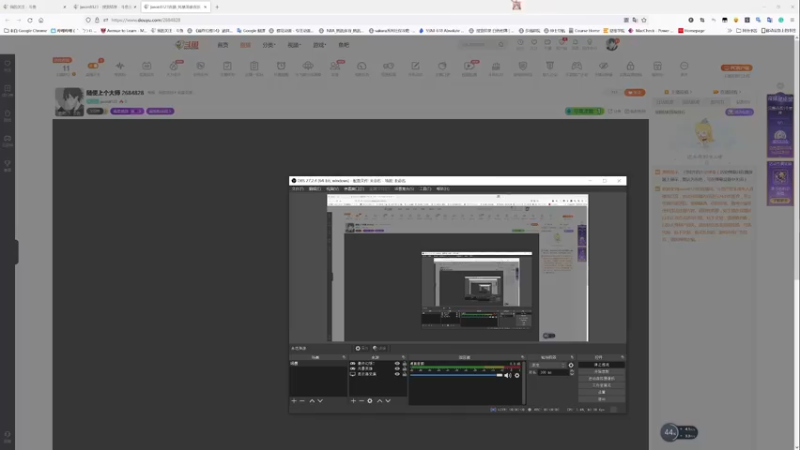Open the audio mixer gear settings icon
This screenshot has height=450, width=800.
point(517,376)
